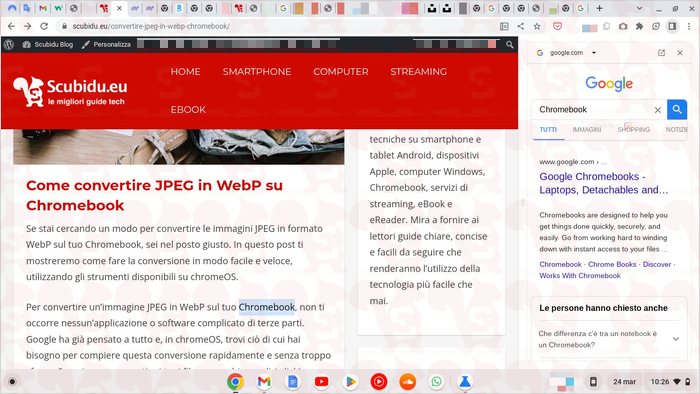700x394 pixels.
Task: Click the admin bar search magnifier
Action: pyautogui.click(x=509, y=44)
